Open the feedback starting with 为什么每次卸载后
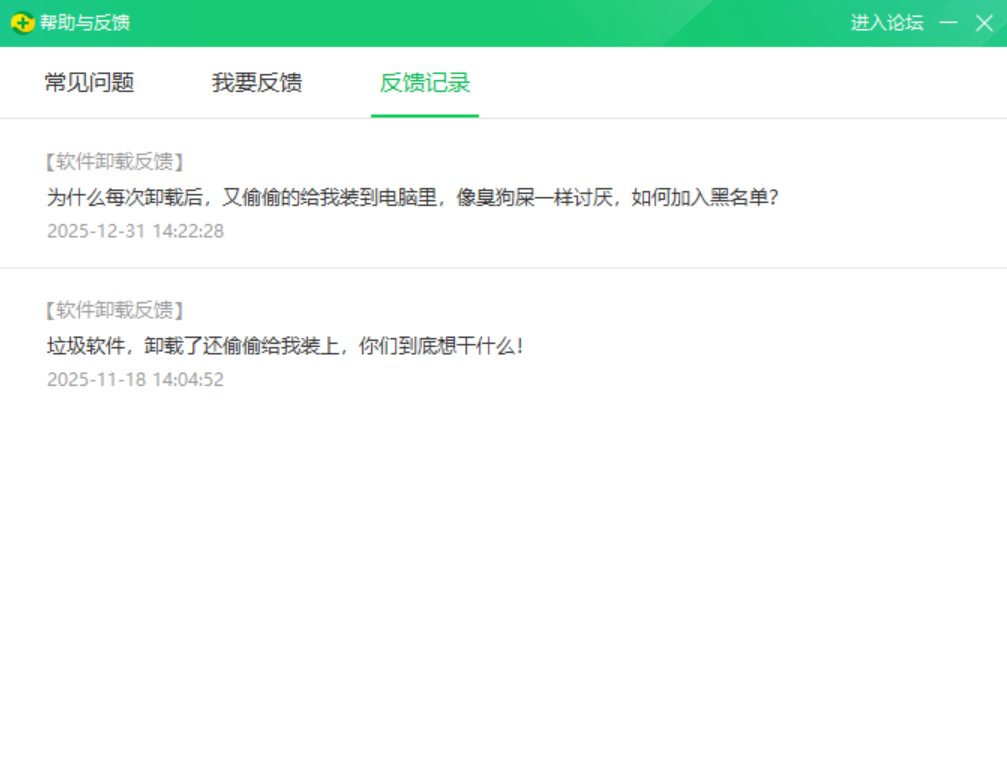 click(x=412, y=197)
